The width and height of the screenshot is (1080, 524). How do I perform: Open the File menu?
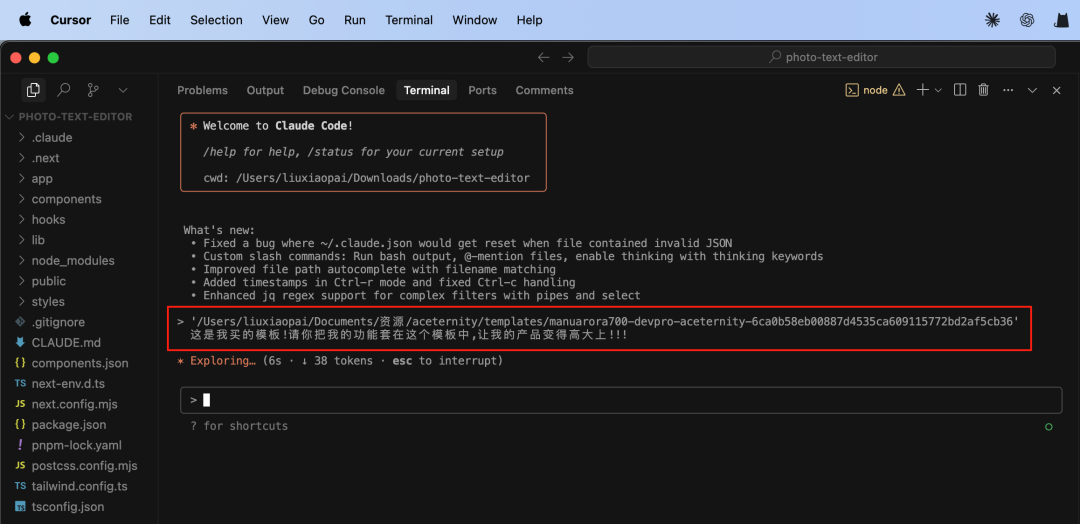[x=120, y=20]
